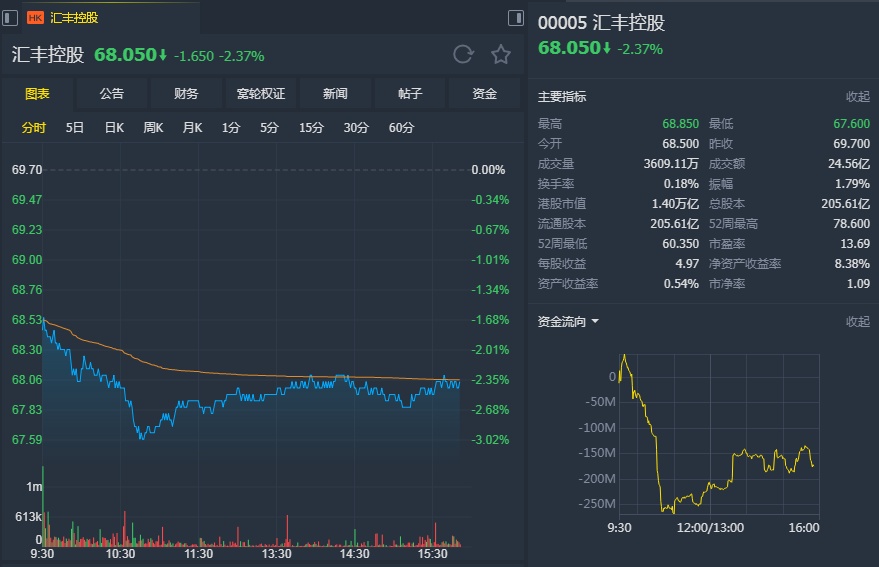
Task: Select the 窝轮权证 tab
Action: [261, 94]
